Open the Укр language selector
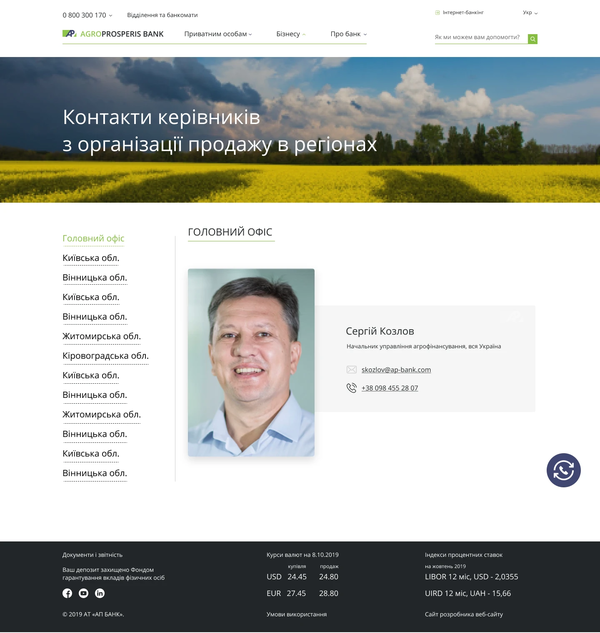This screenshot has height=633, width=600. click(529, 13)
